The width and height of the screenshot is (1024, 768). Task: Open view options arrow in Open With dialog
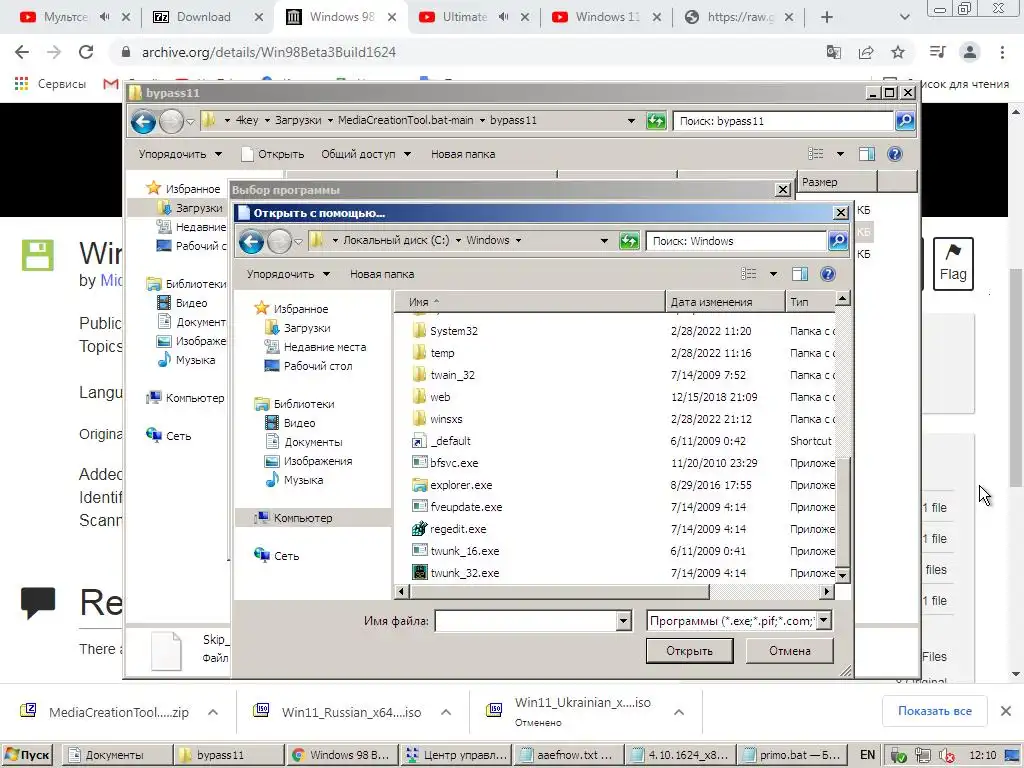click(x=773, y=274)
